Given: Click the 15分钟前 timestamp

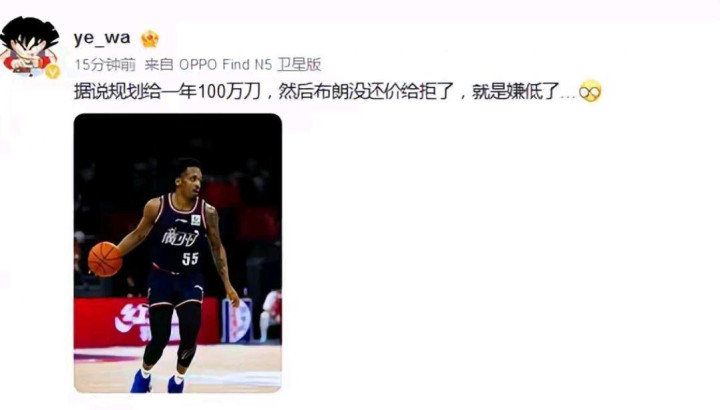Looking at the screenshot, I should pyautogui.click(x=105, y=65).
